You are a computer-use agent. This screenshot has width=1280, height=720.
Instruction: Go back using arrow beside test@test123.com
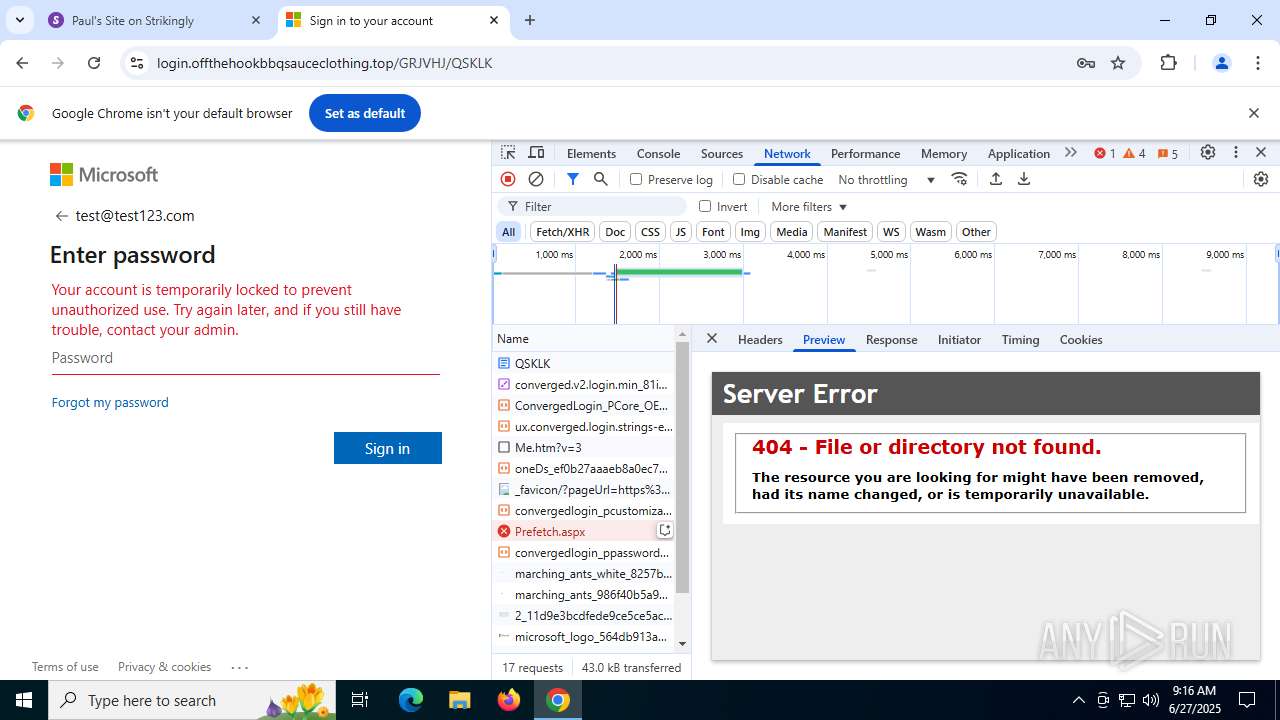[x=61, y=216]
